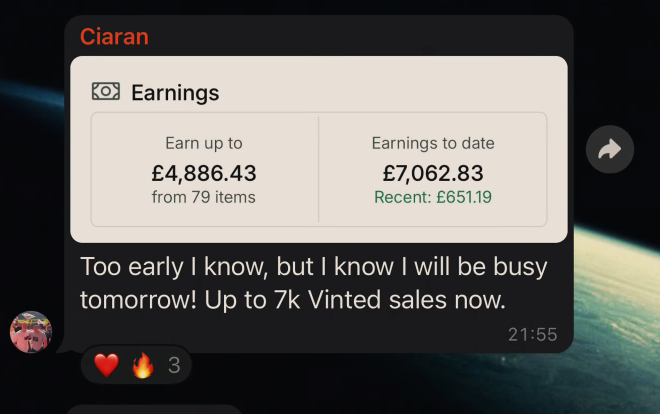Click the message text about Vinted sales
The height and width of the screenshot is (414, 660).
tap(314, 283)
